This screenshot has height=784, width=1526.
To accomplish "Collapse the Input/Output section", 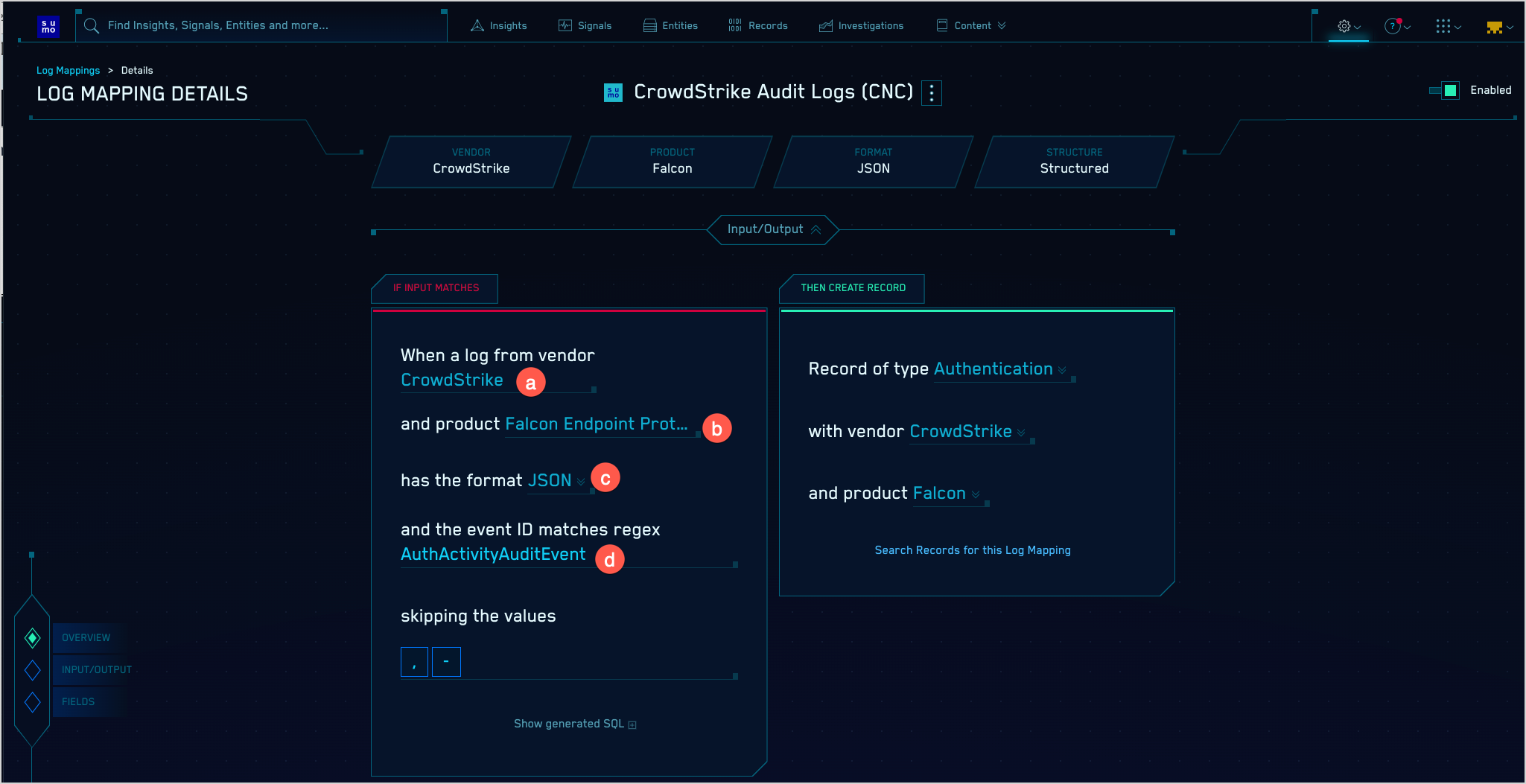I will click(817, 229).
